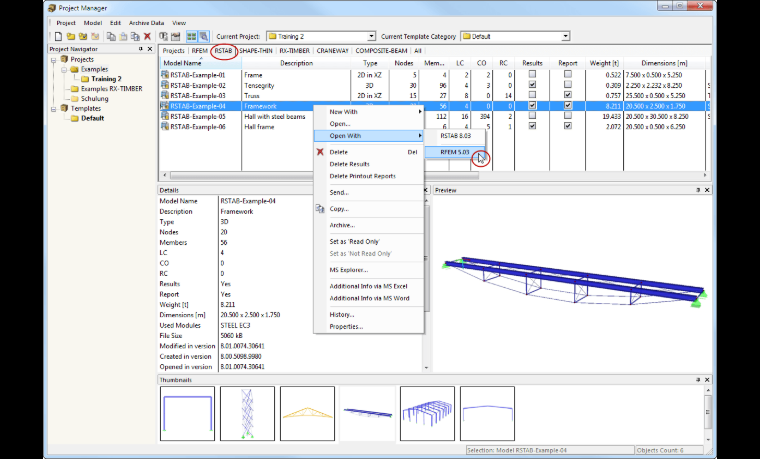
Task: Select the hall with steel beams thumbnail
Action: tap(427, 413)
